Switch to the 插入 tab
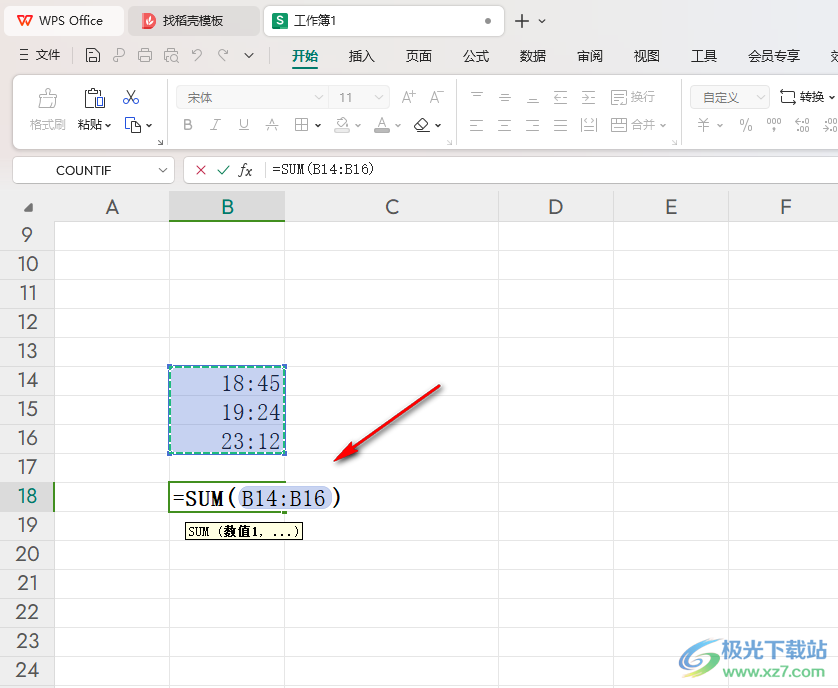Screen dimensions: 838x688 361,56
